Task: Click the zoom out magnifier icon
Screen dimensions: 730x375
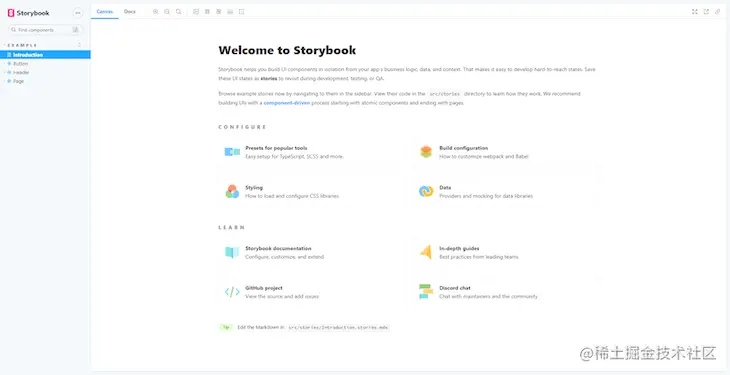Action: pyautogui.click(x=167, y=12)
